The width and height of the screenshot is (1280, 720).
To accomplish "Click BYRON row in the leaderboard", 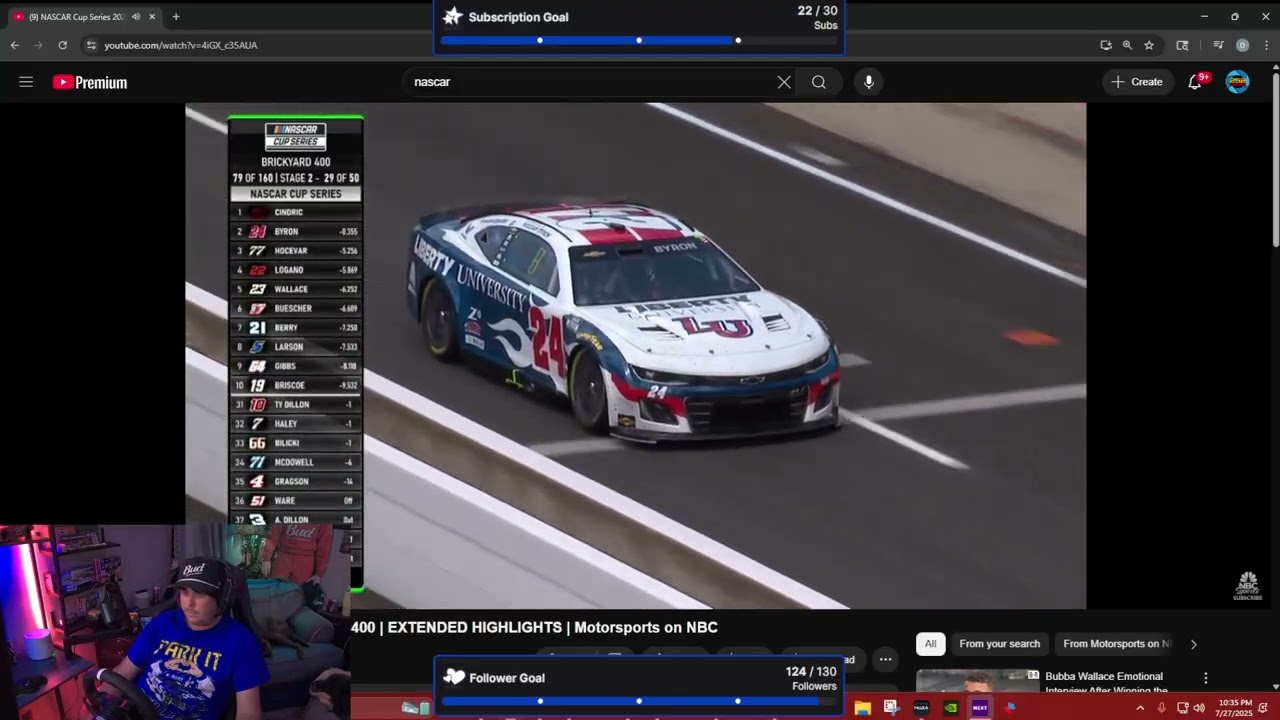I will click(x=296, y=231).
